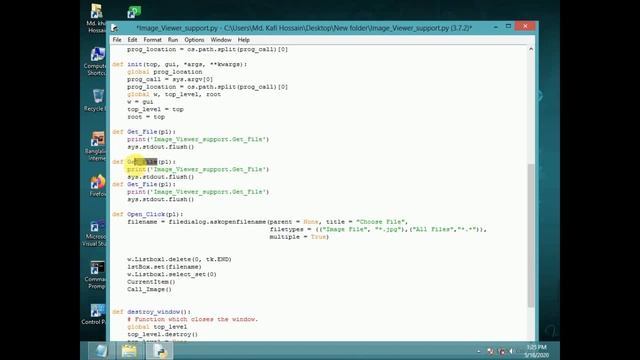Viewport: 640px width, 360px height.
Task: Click the line 'w.Listbox1.select_set(0)'
Action: 172,274
